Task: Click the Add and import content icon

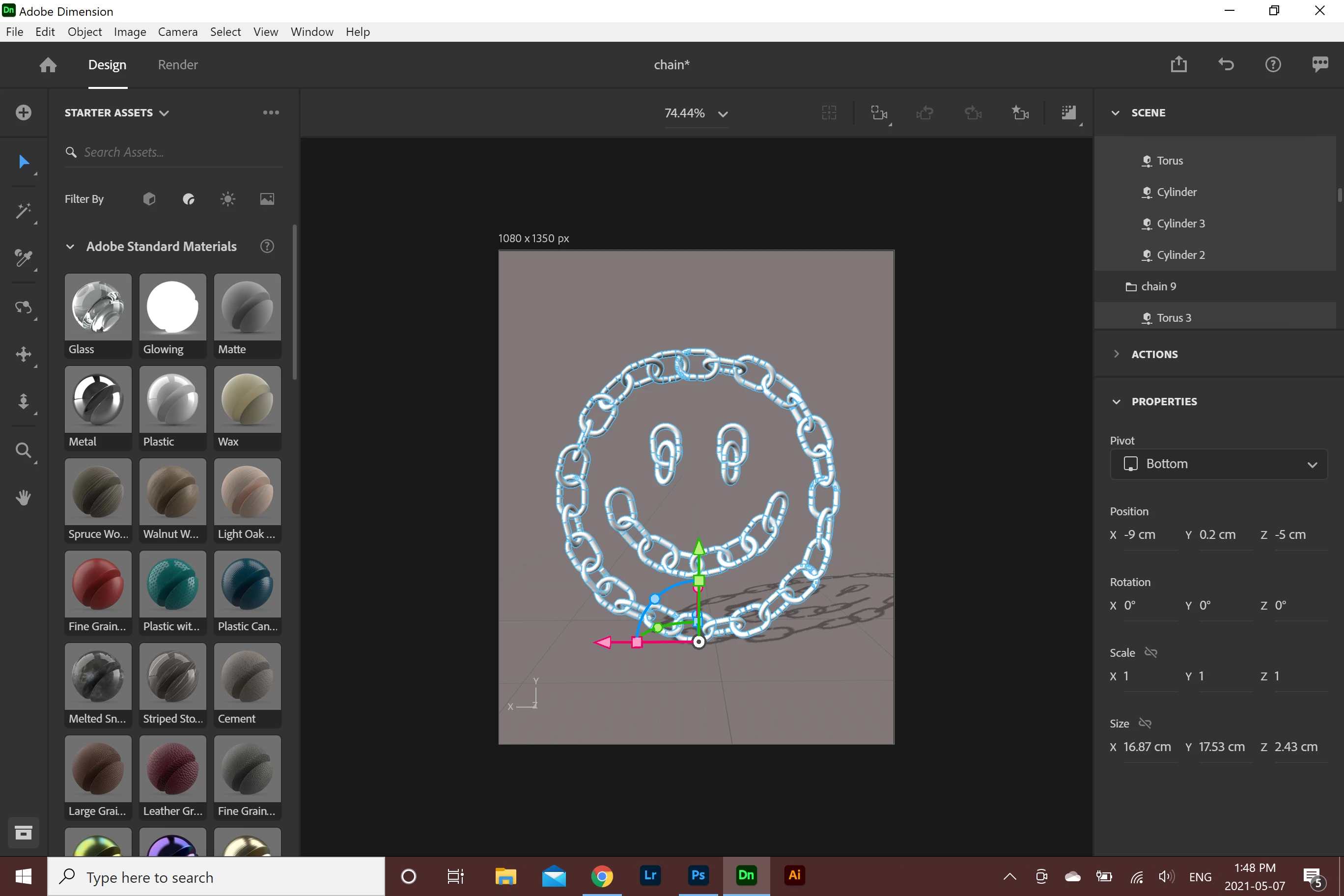Action: click(24, 112)
